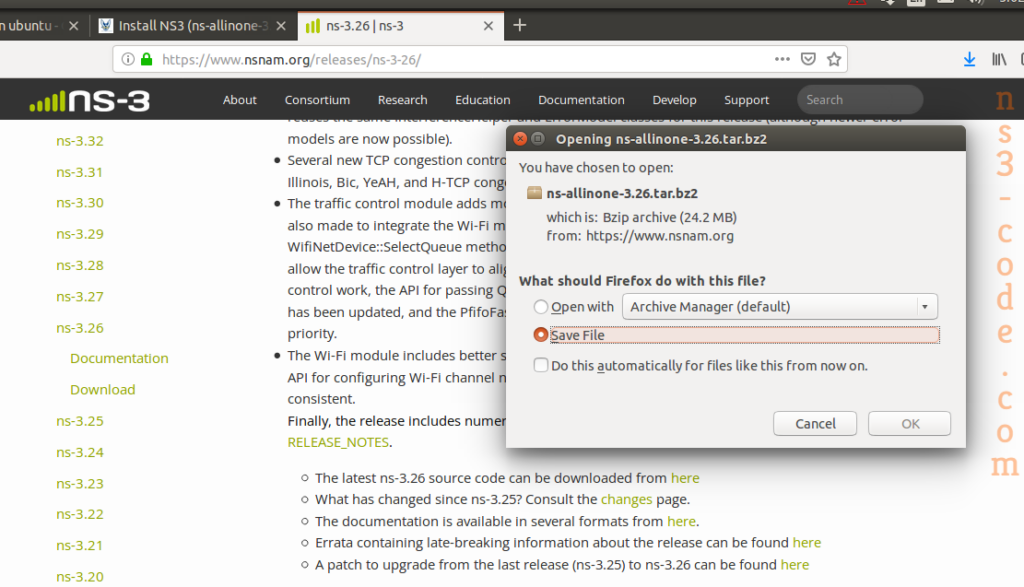
Task: Click the site Search field
Action: (860, 100)
